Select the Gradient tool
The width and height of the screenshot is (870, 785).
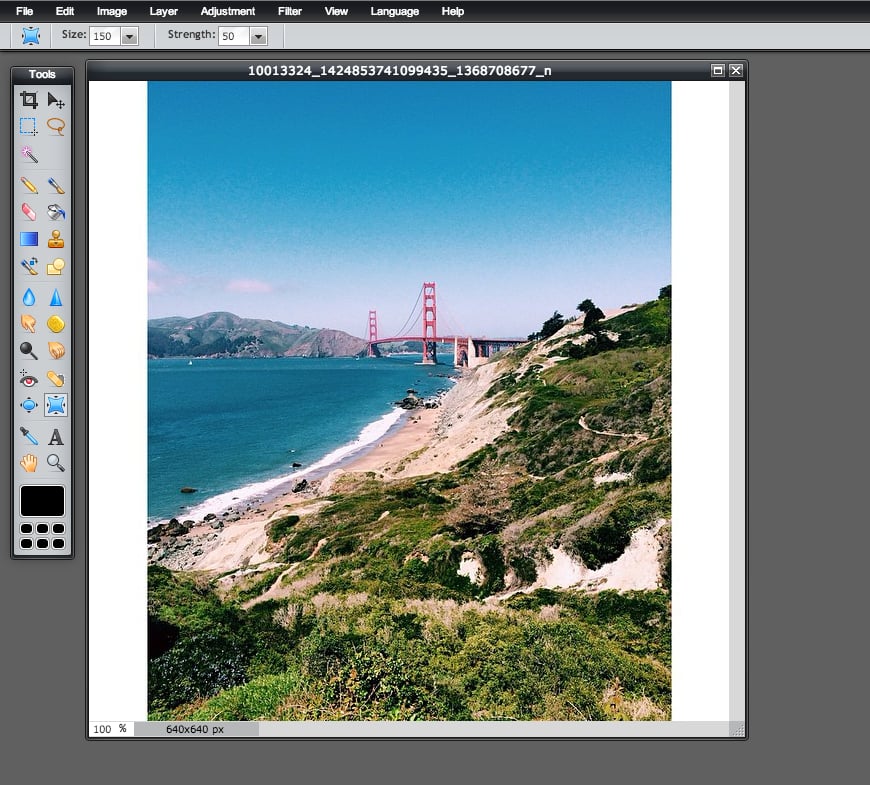[29, 239]
